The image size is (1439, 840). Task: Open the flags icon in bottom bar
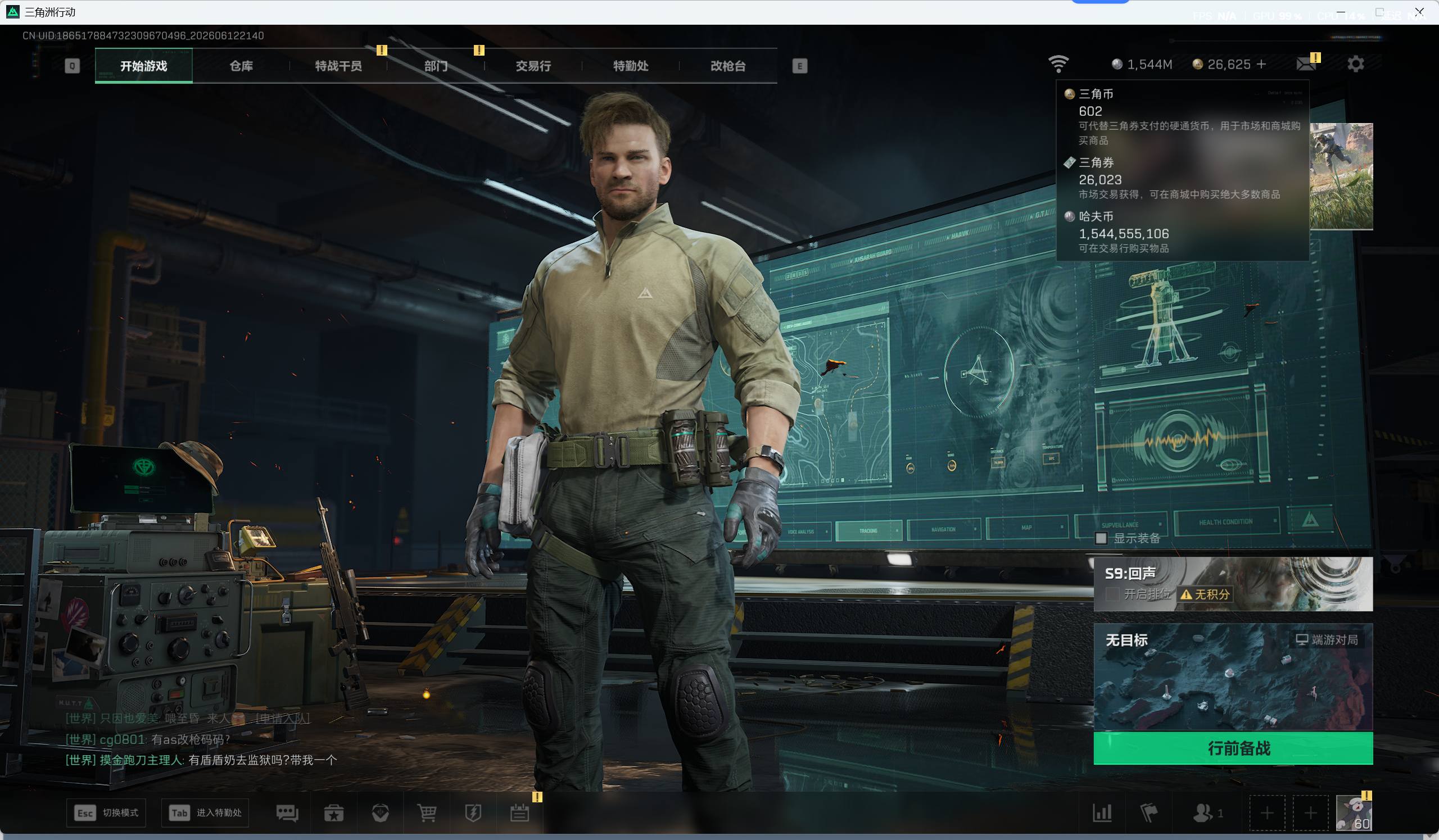pyautogui.click(x=1149, y=812)
